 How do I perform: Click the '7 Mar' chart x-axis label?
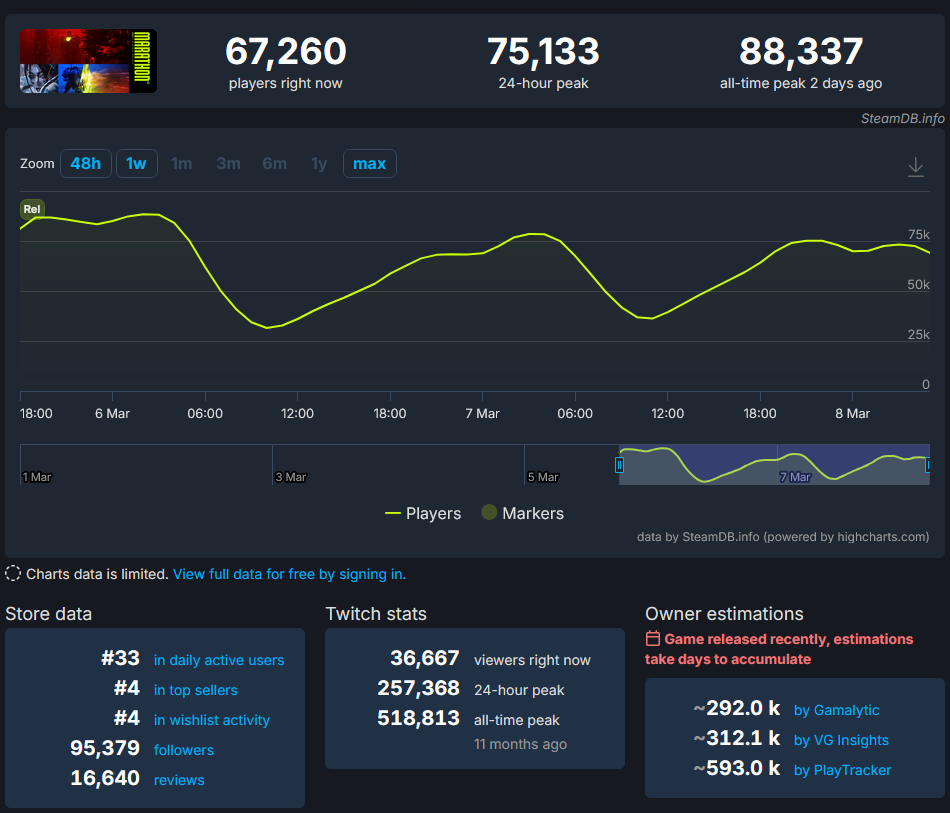482,413
